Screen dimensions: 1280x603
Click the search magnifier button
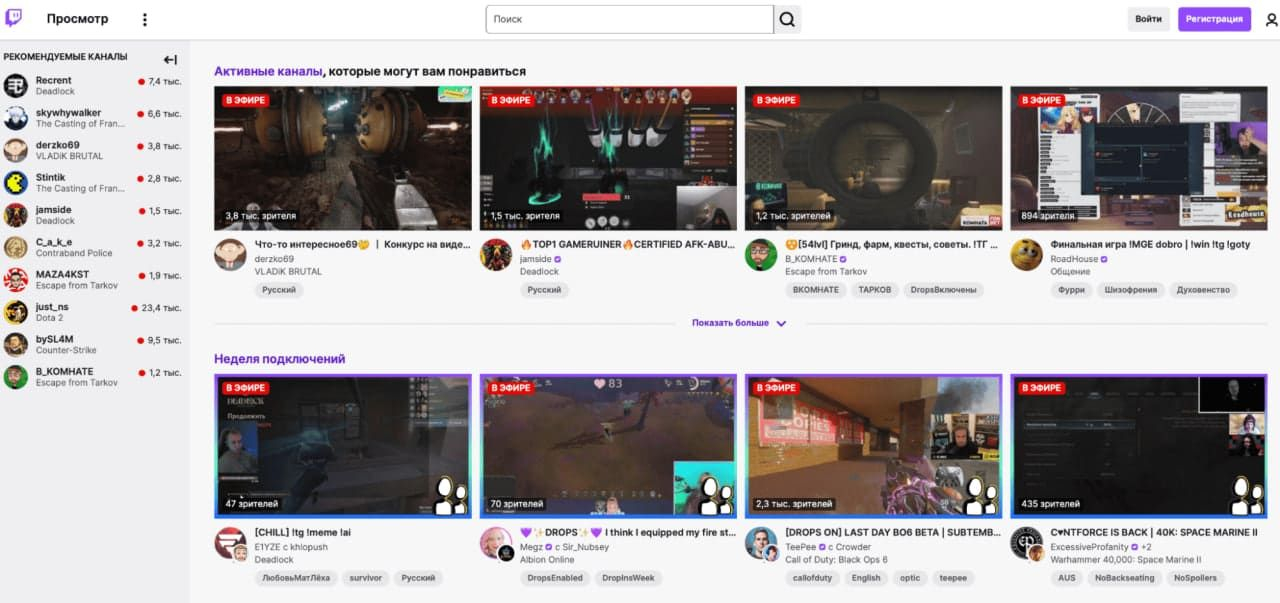click(787, 19)
